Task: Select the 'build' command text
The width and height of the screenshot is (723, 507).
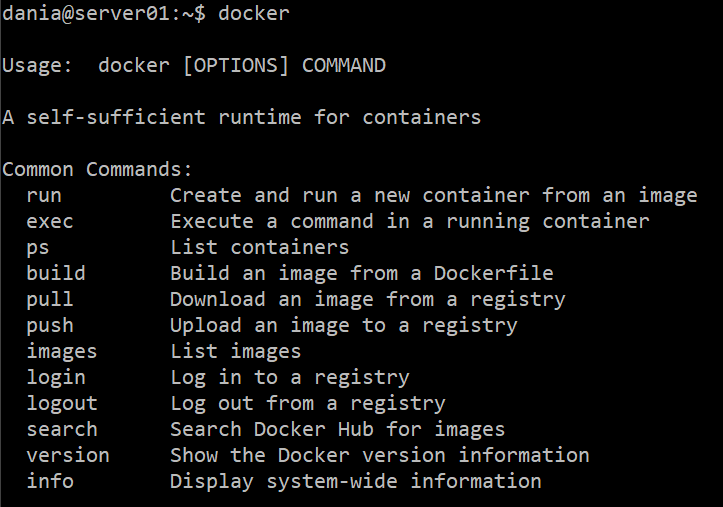Action: pyautogui.click(x=56, y=273)
